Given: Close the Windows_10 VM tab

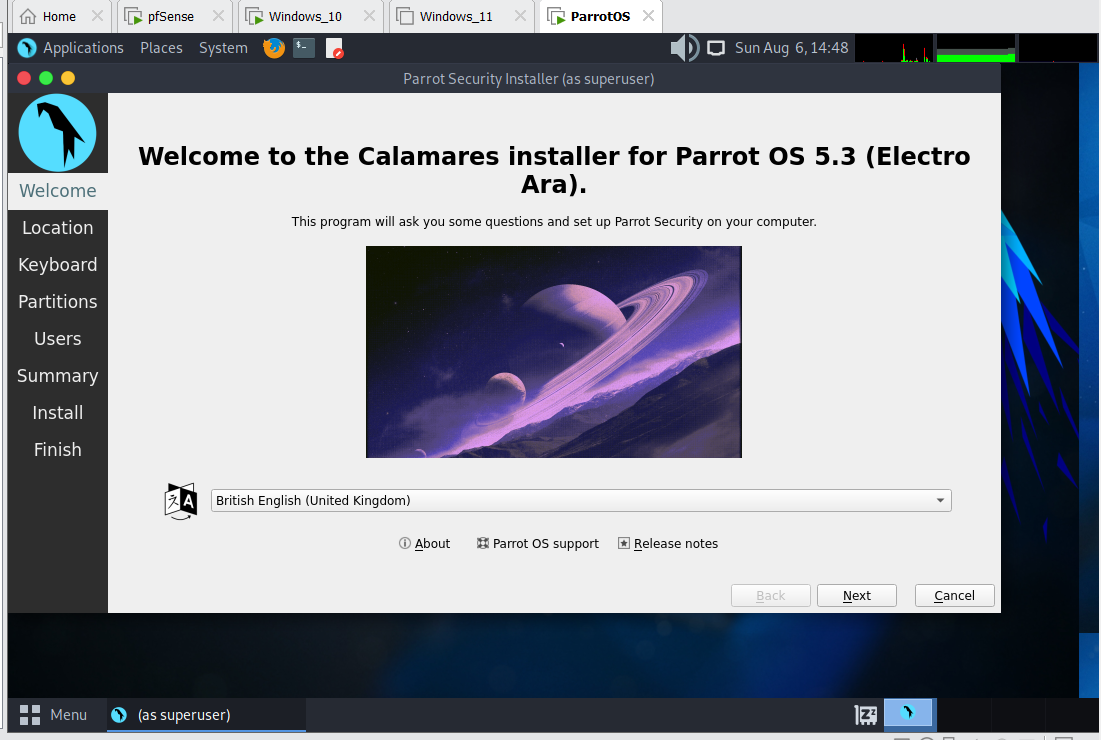Looking at the screenshot, I should point(369,15).
